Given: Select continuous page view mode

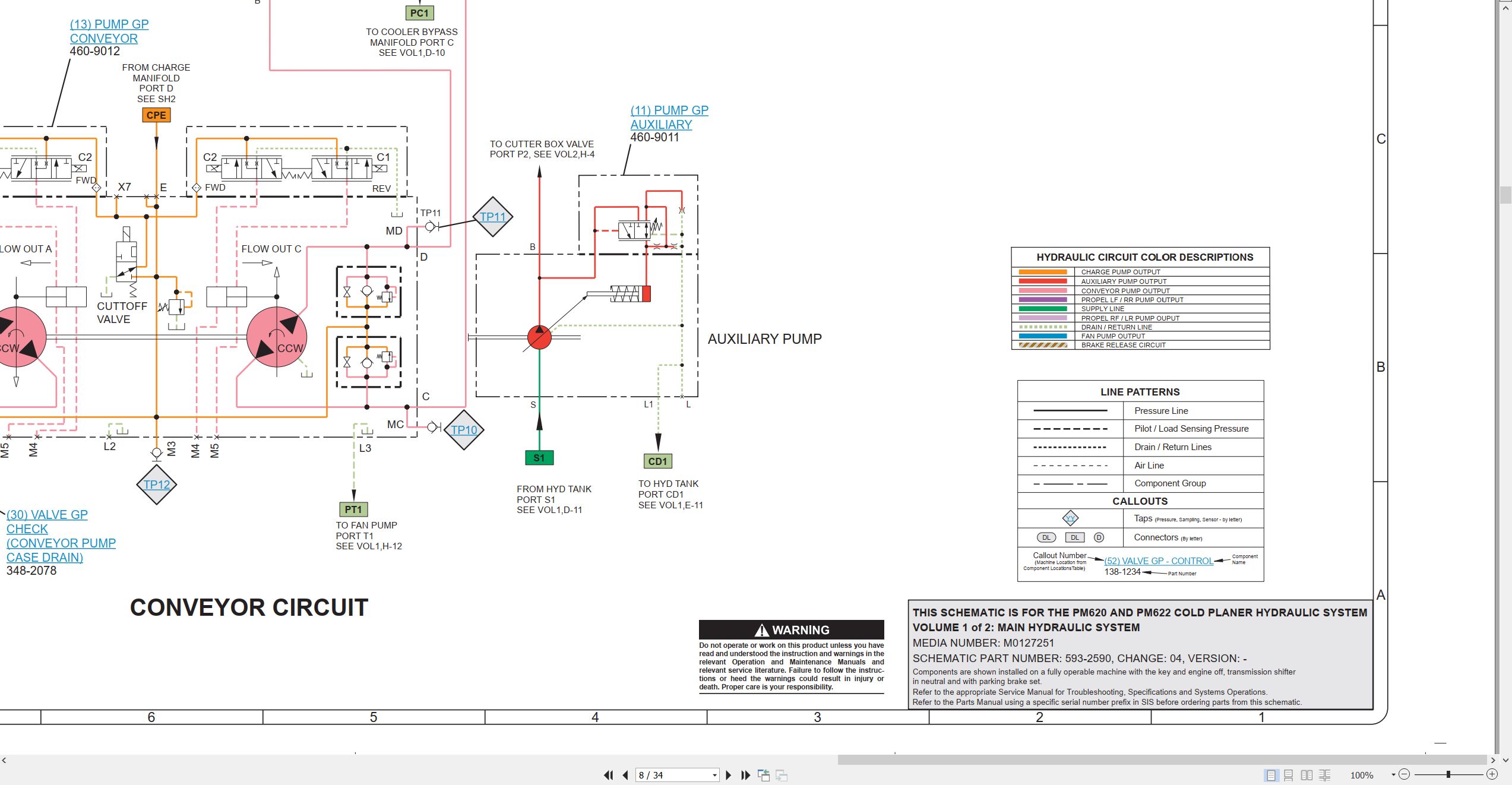Looking at the screenshot, I should [1289, 775].
